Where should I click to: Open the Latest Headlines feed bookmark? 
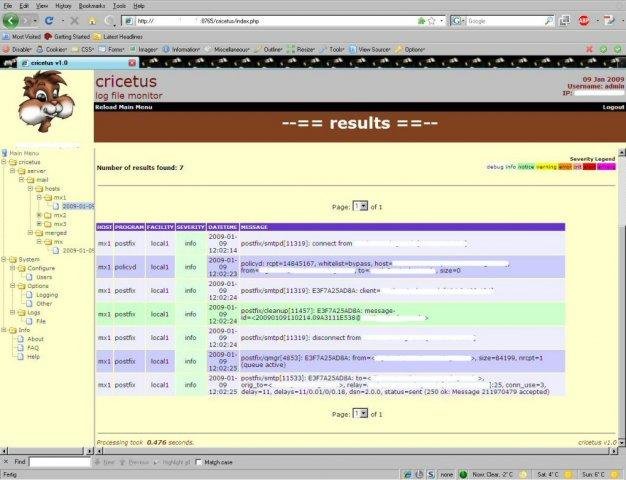tap(118, 37)
